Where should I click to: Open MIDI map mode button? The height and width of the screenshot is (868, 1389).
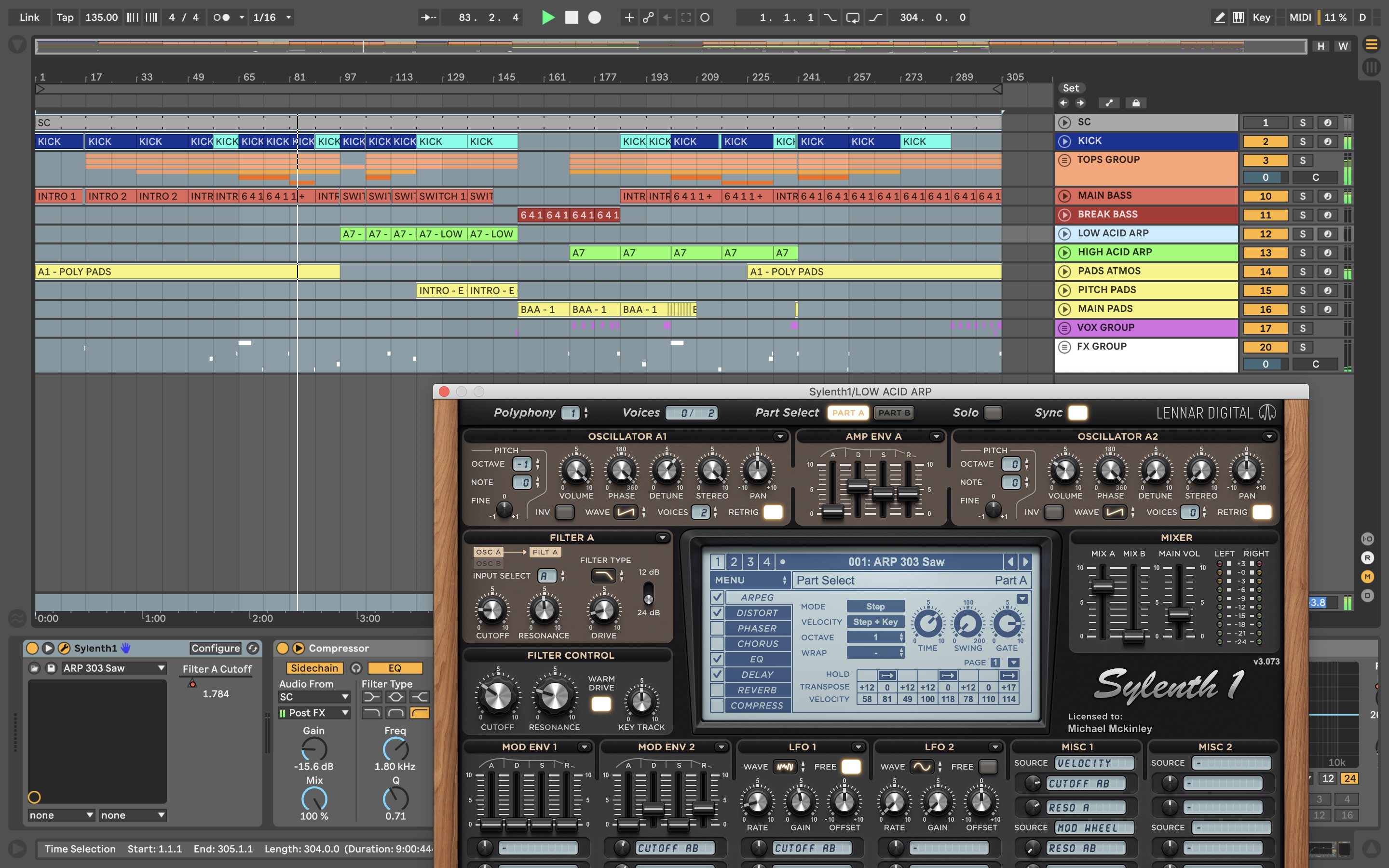click(1300, 17)
